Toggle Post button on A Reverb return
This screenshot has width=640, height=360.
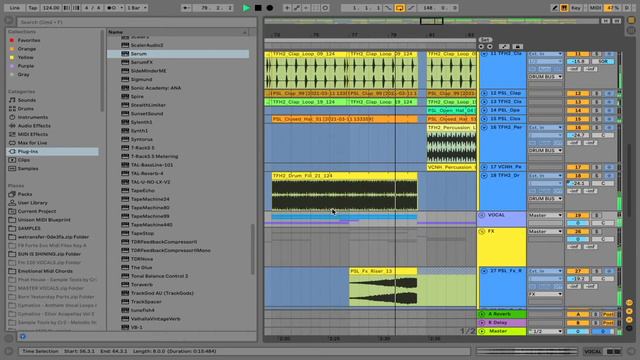point(608,314)
